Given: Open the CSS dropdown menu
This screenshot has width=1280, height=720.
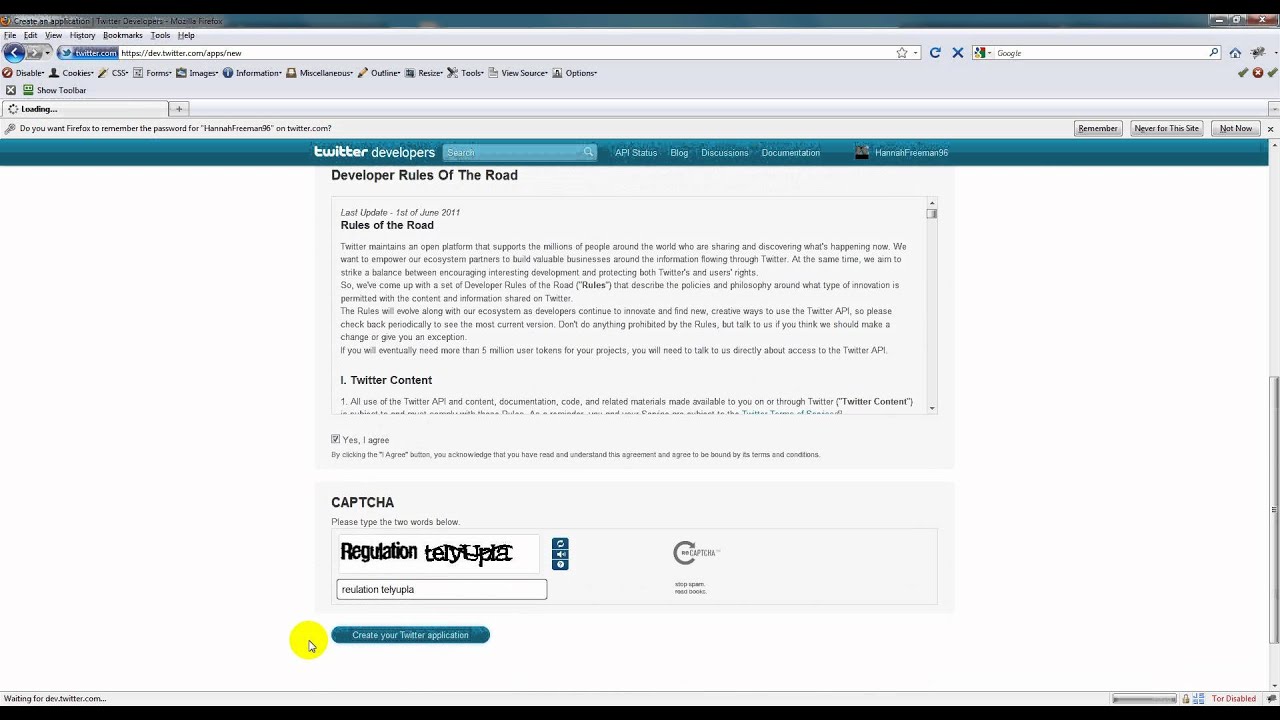Looking at the screenshot, I should click(113, 73).
